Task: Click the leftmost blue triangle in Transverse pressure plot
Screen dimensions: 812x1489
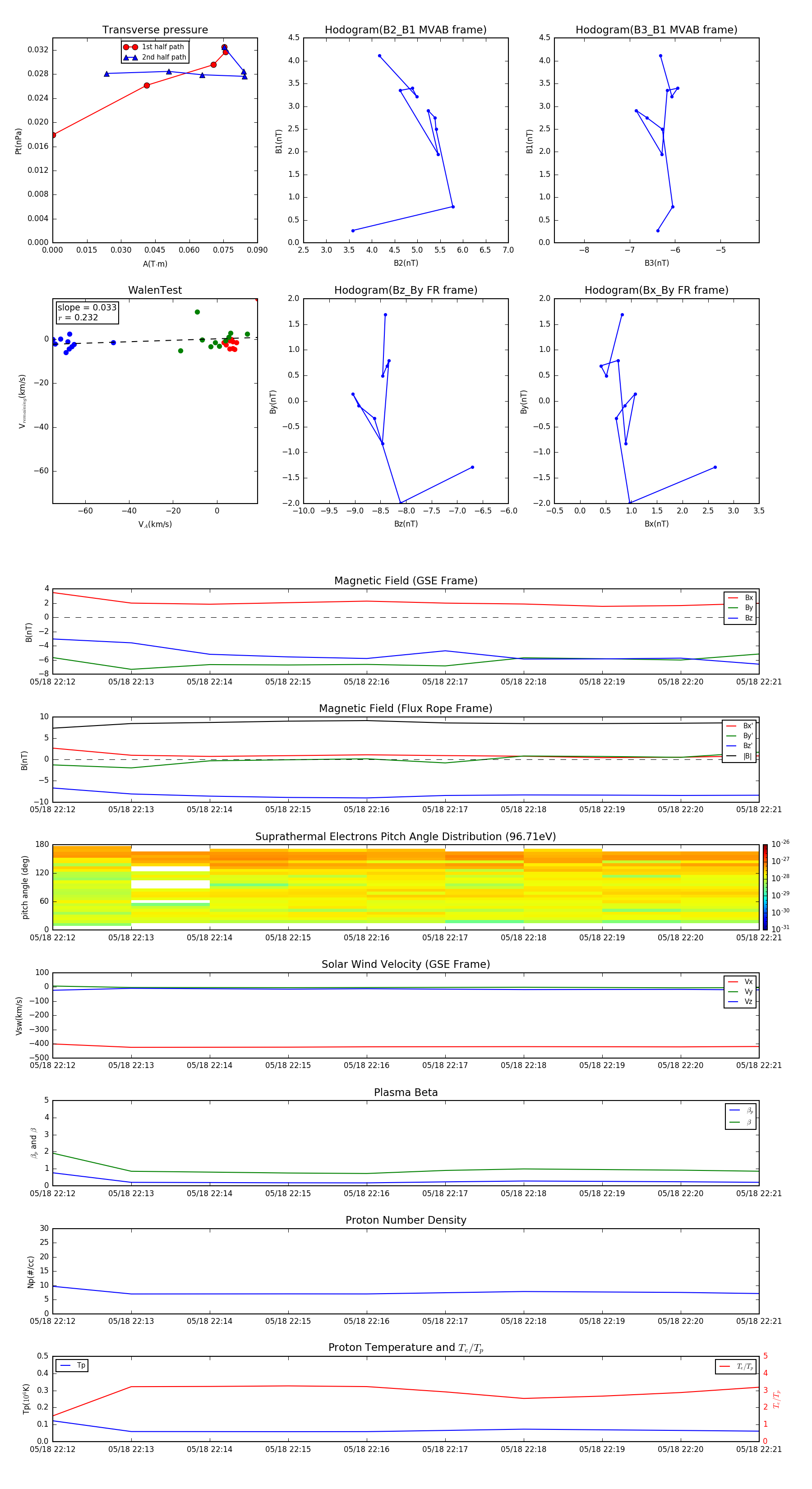Action: (106, 74)
